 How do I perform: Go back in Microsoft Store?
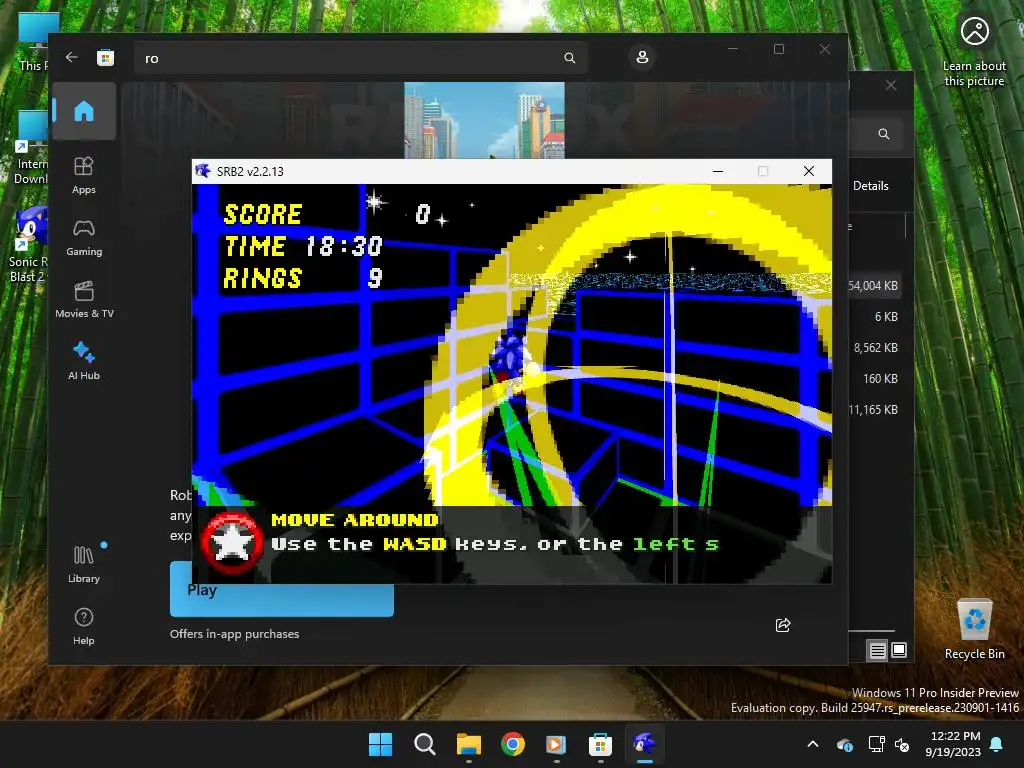[x=72, y=57]
